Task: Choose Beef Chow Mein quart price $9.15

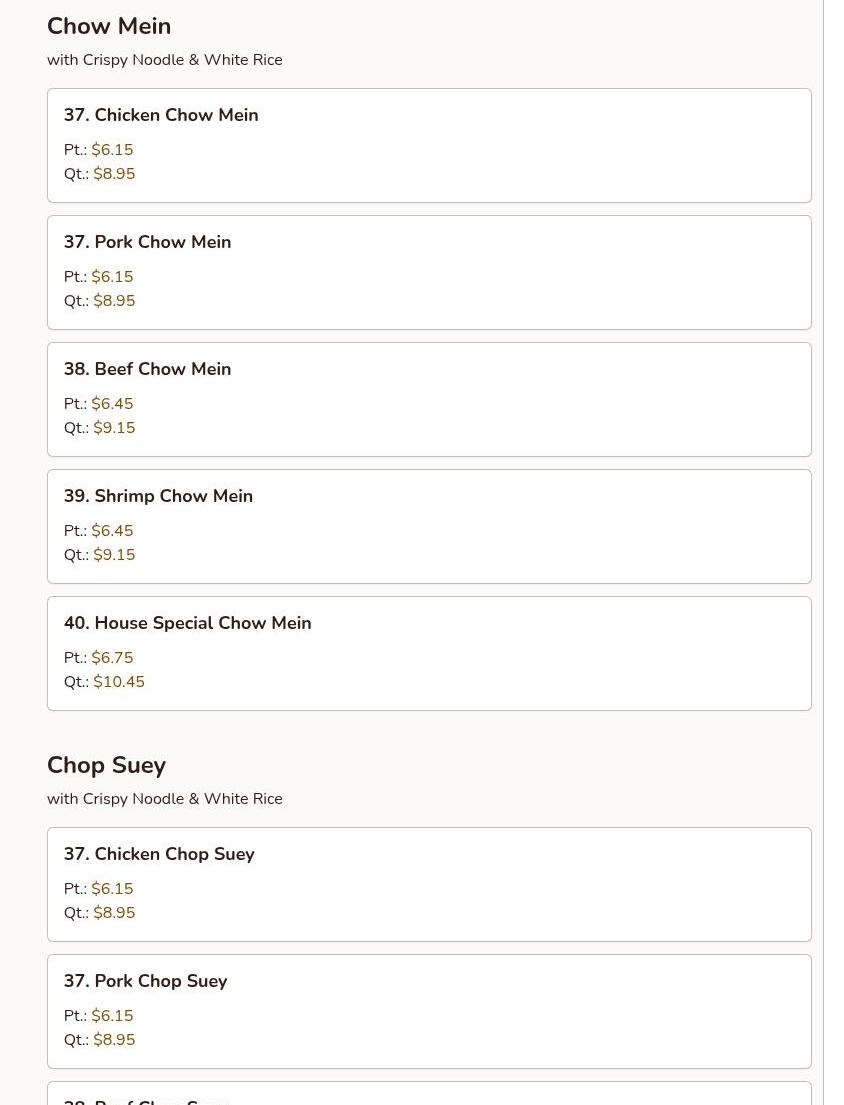Action: (x=114, y=428)
